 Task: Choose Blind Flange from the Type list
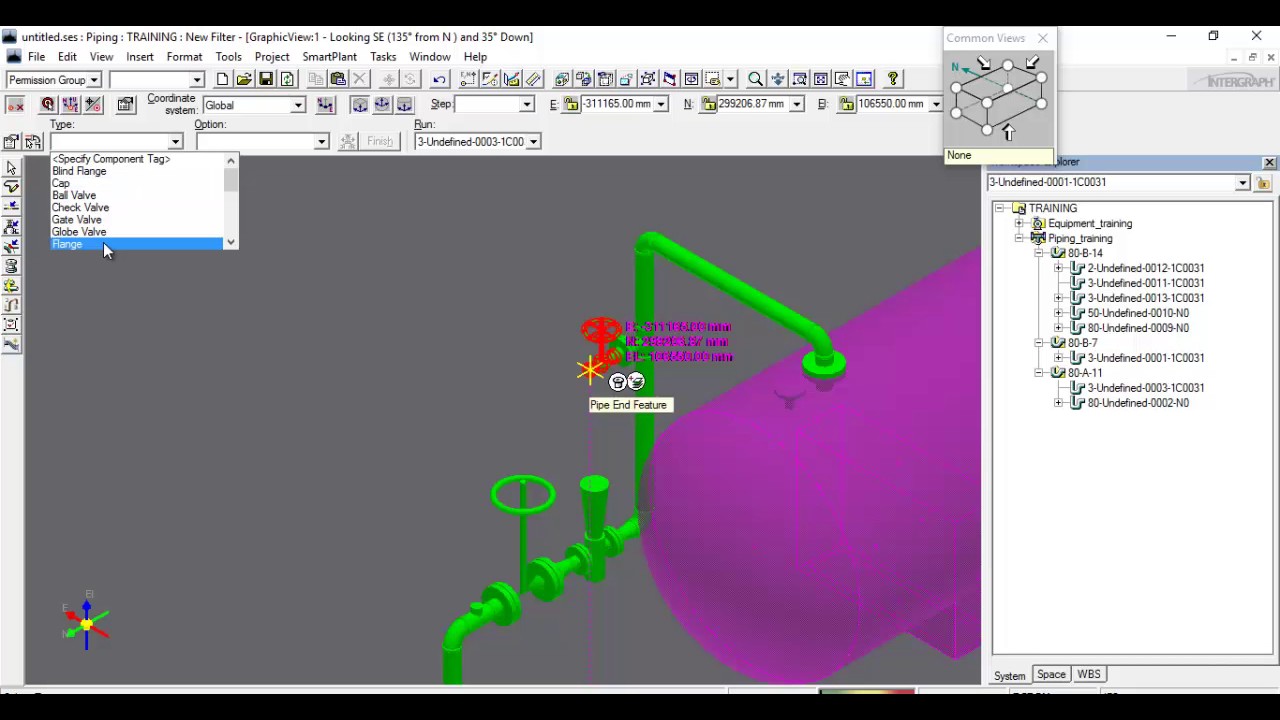pyautogui.click(x=137, y=171)
